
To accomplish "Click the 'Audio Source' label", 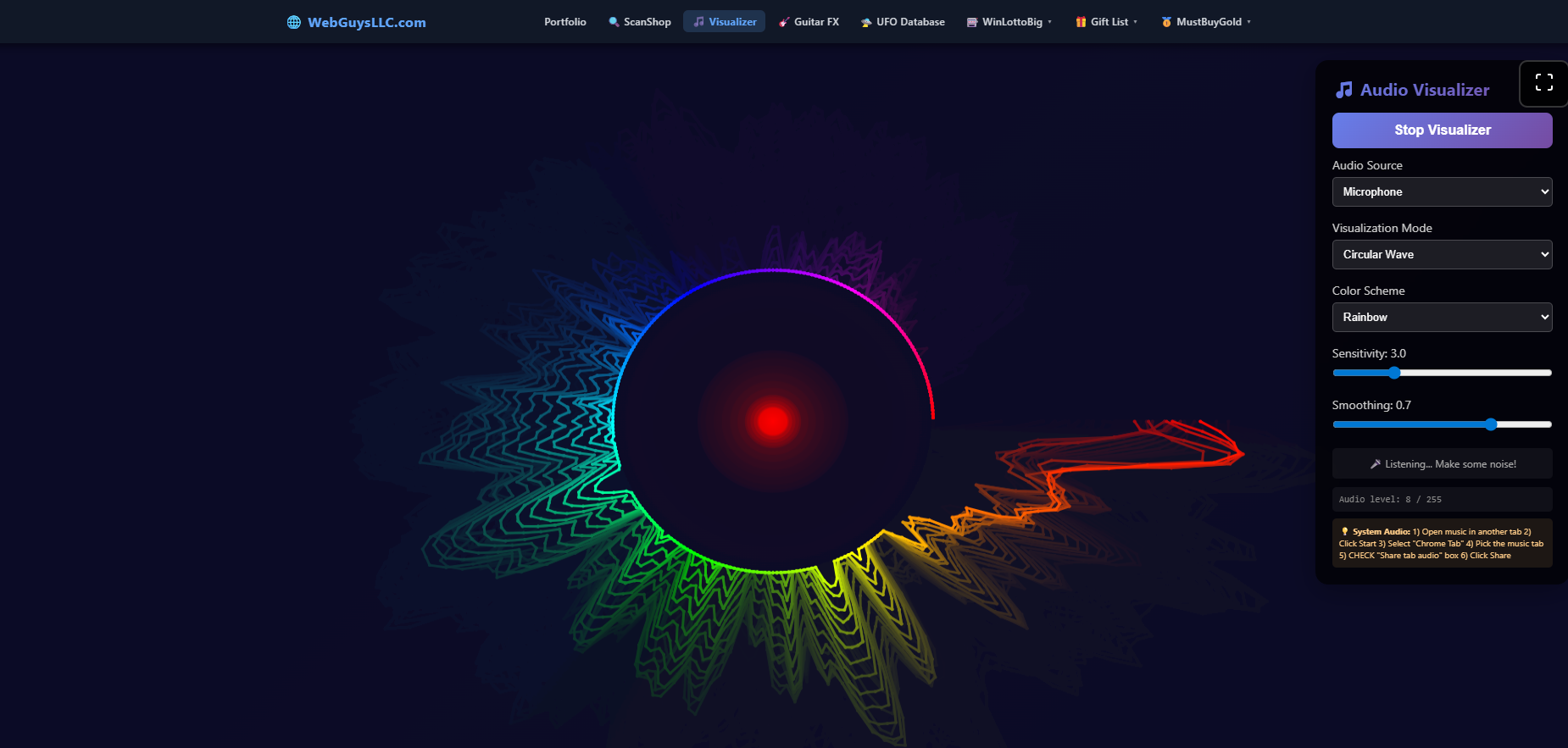I will pyautogui.click(x=1367, y=165).
